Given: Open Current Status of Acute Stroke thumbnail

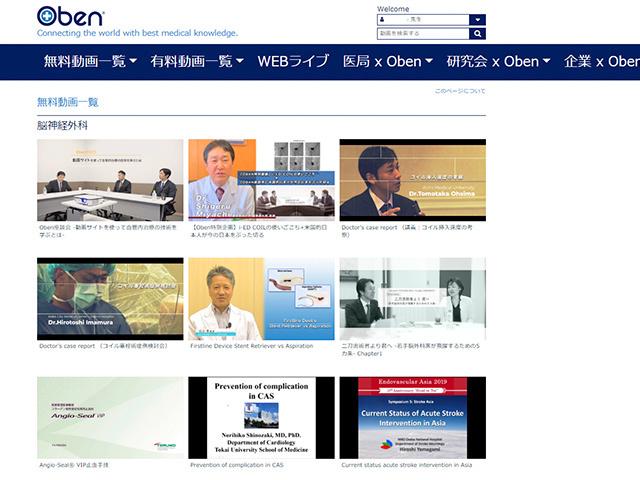Looking at the screenshot, I should [412, 417].
